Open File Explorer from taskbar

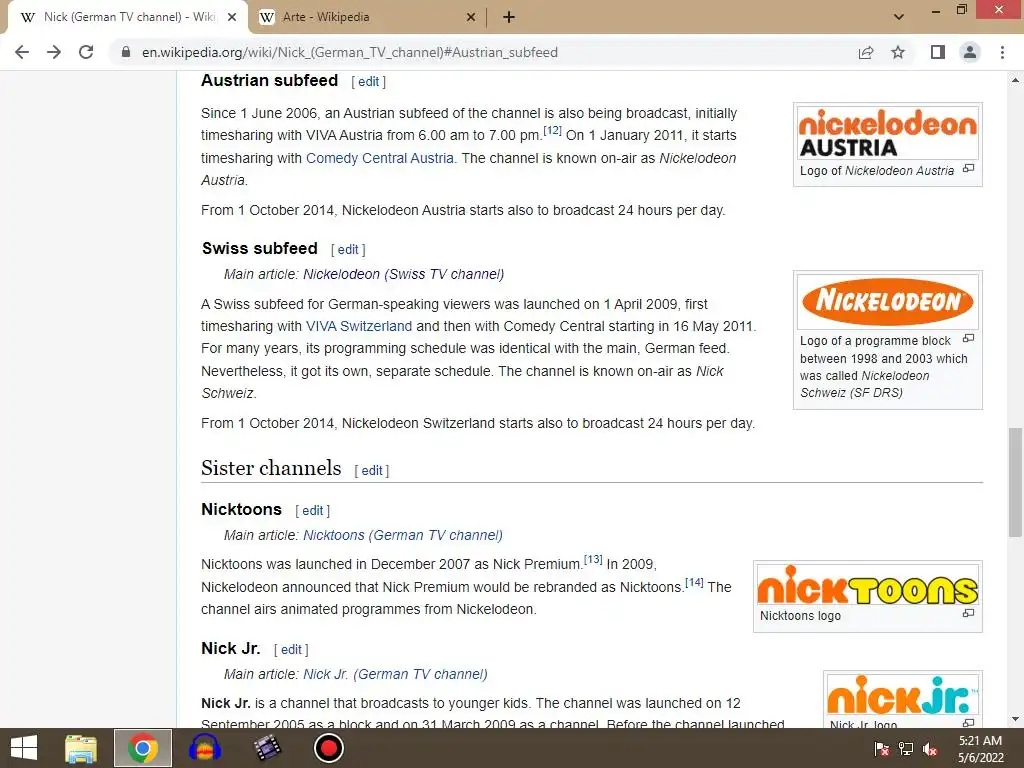(81, 748)
